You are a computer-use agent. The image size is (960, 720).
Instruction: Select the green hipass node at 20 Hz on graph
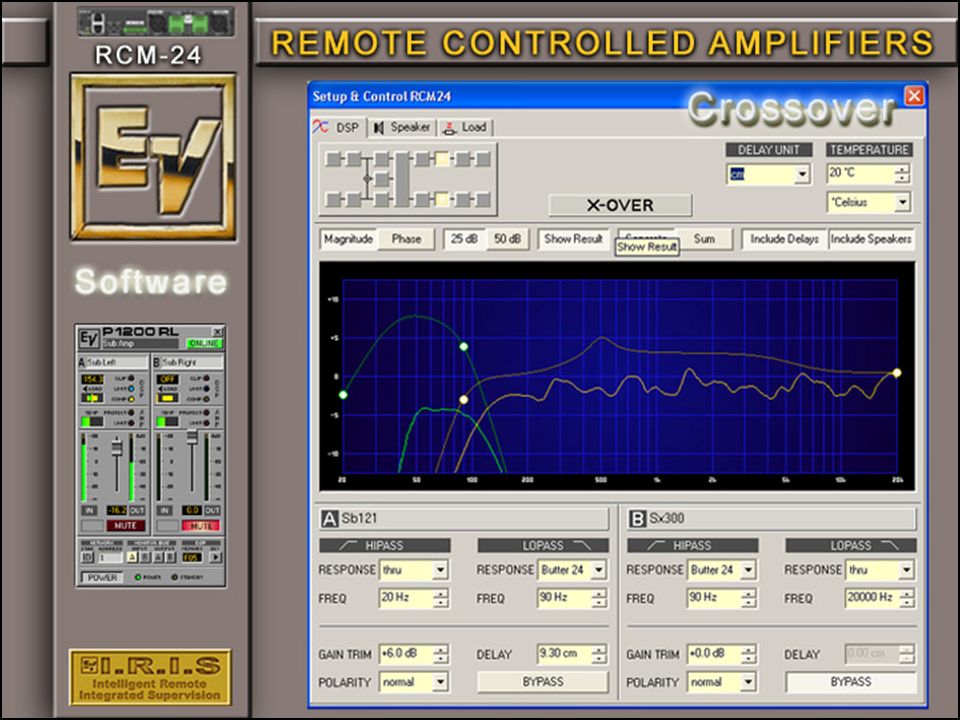343,395
